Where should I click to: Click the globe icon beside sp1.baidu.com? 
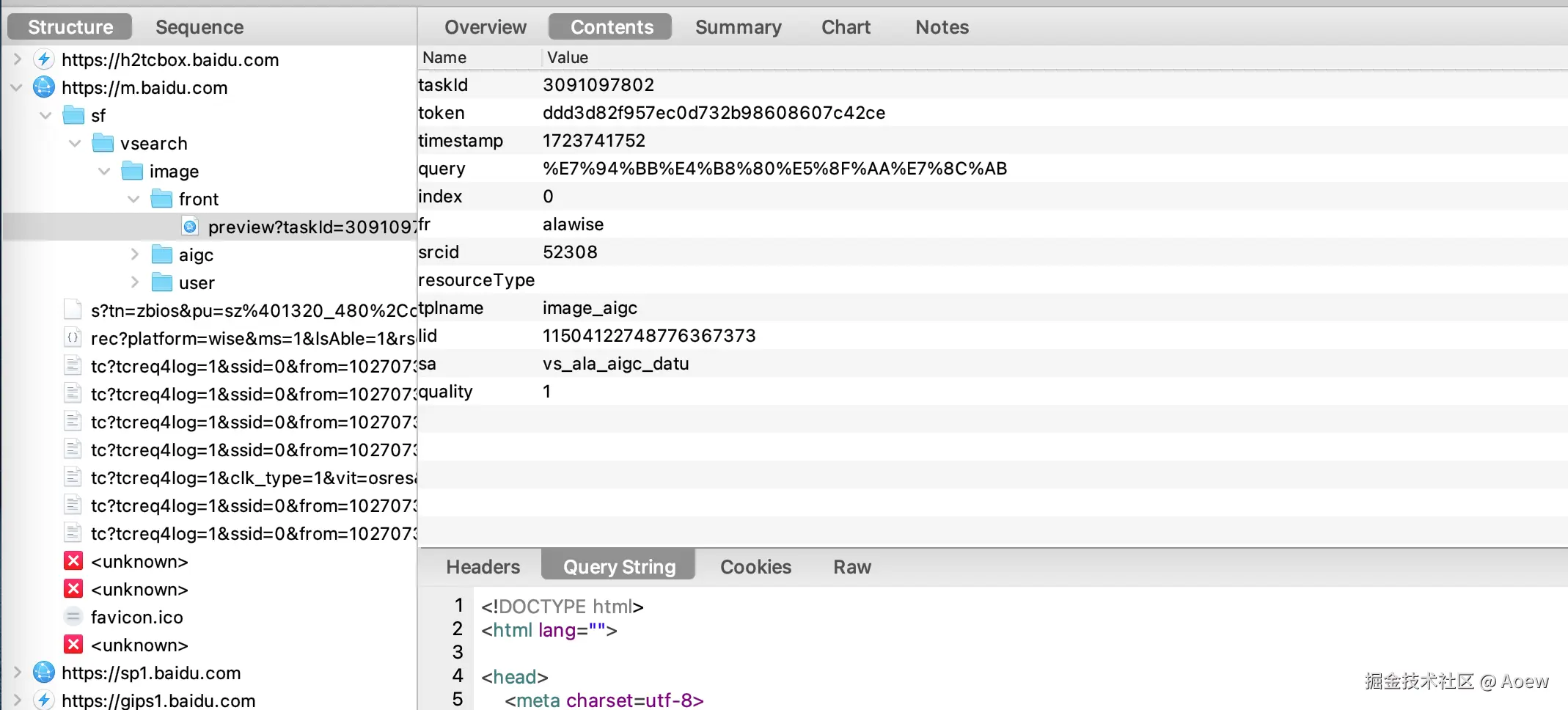coord(44,673)
